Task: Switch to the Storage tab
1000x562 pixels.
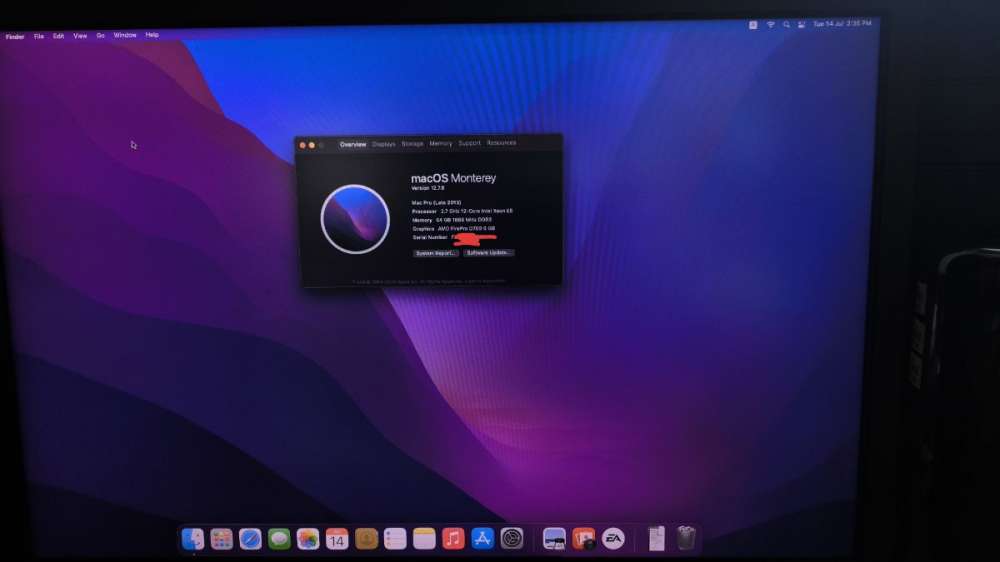Action: click(412, 144)
